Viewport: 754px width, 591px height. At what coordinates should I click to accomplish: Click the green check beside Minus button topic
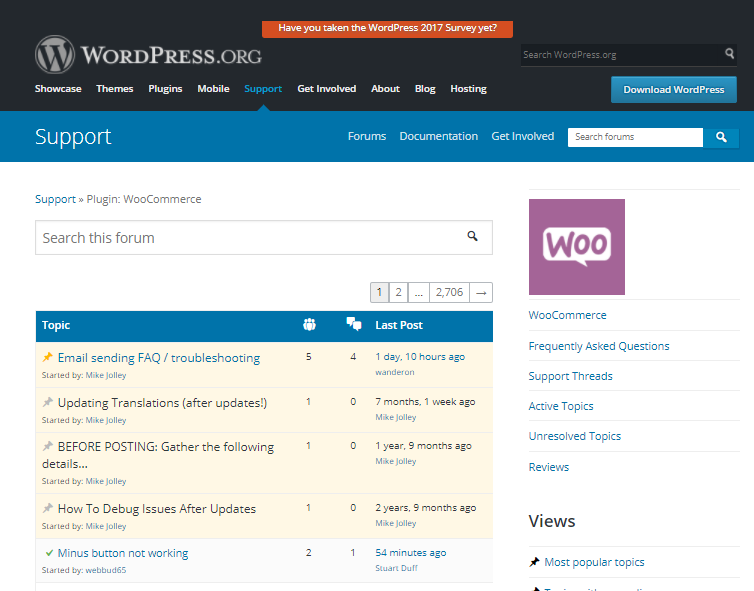(49, 553)
